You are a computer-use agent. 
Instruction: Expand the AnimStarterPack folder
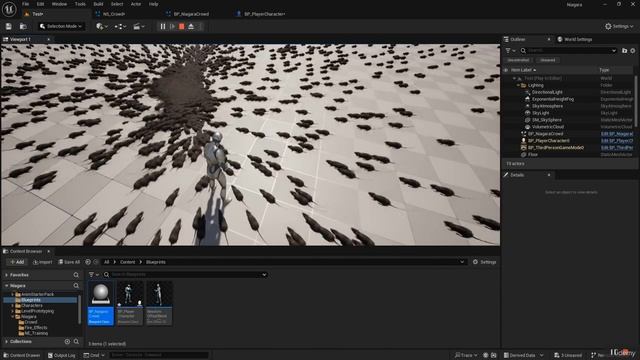tap(13, 294)
